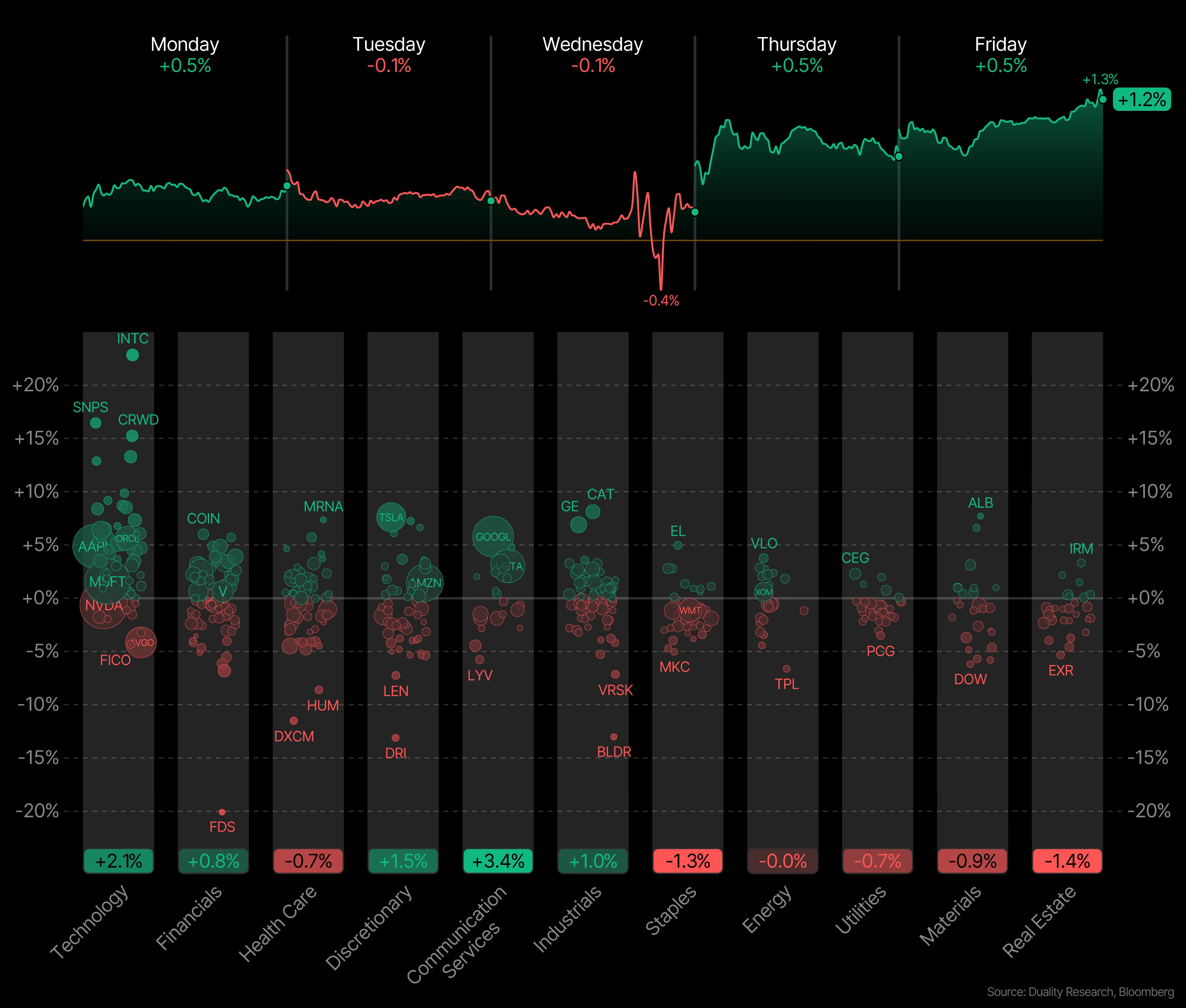1186x1008 pixels.
Task: Click the -1.4% Real Estate badge
Action: click(1067, 861)
